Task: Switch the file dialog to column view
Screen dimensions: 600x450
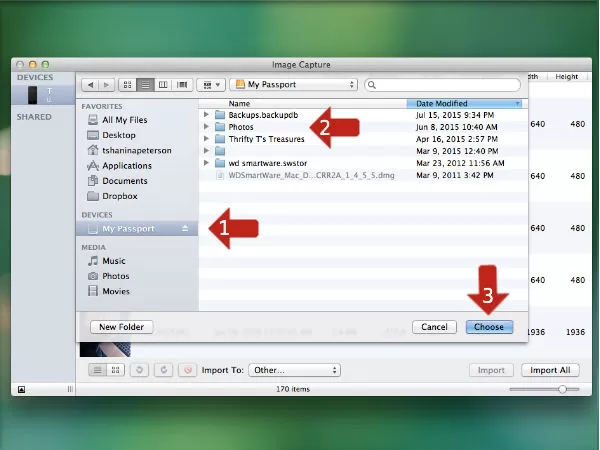Action: click(163, 85)
